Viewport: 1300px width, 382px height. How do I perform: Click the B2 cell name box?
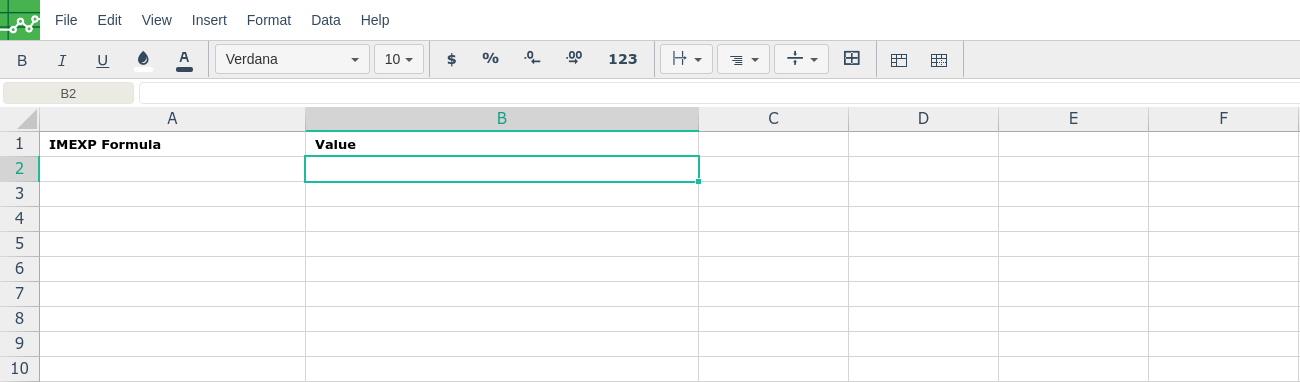(68, 93)
